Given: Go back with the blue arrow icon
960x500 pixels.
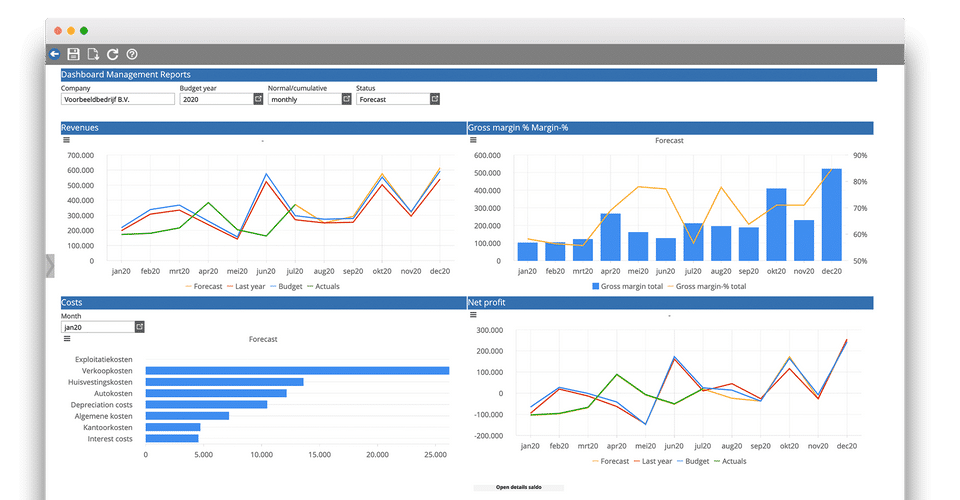Looking at the screenshot, I should (54, 54).
